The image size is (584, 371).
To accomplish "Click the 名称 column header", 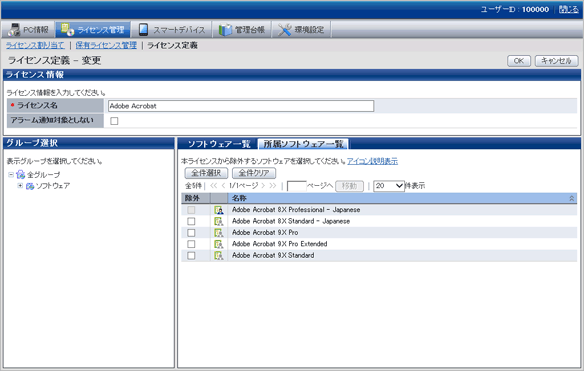I will click(402, 198).
